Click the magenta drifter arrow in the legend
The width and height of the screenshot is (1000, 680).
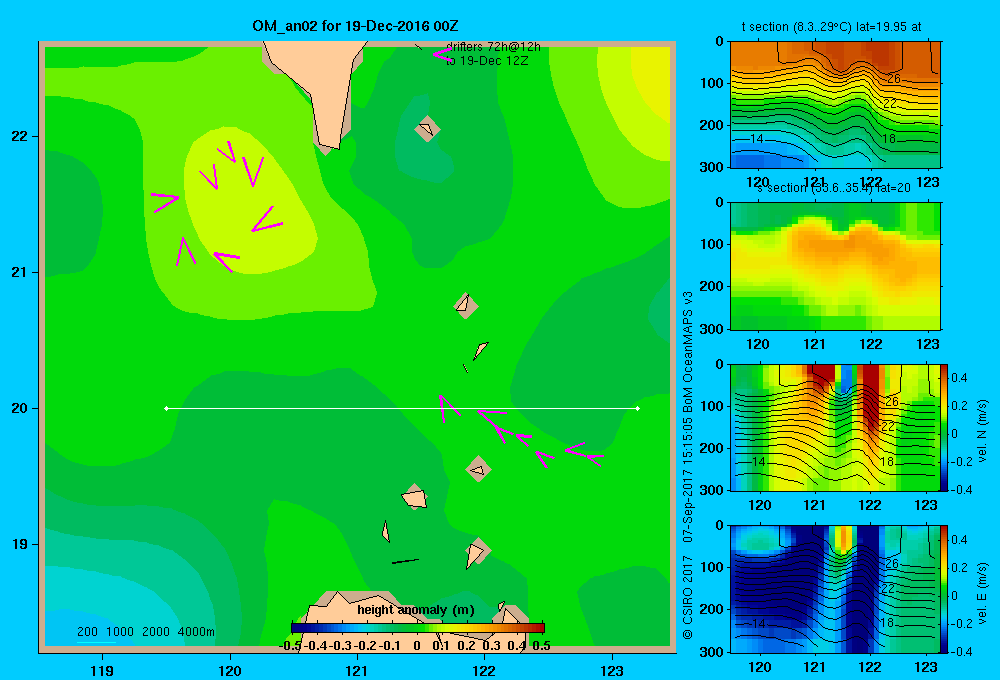(x=441, y=54)
